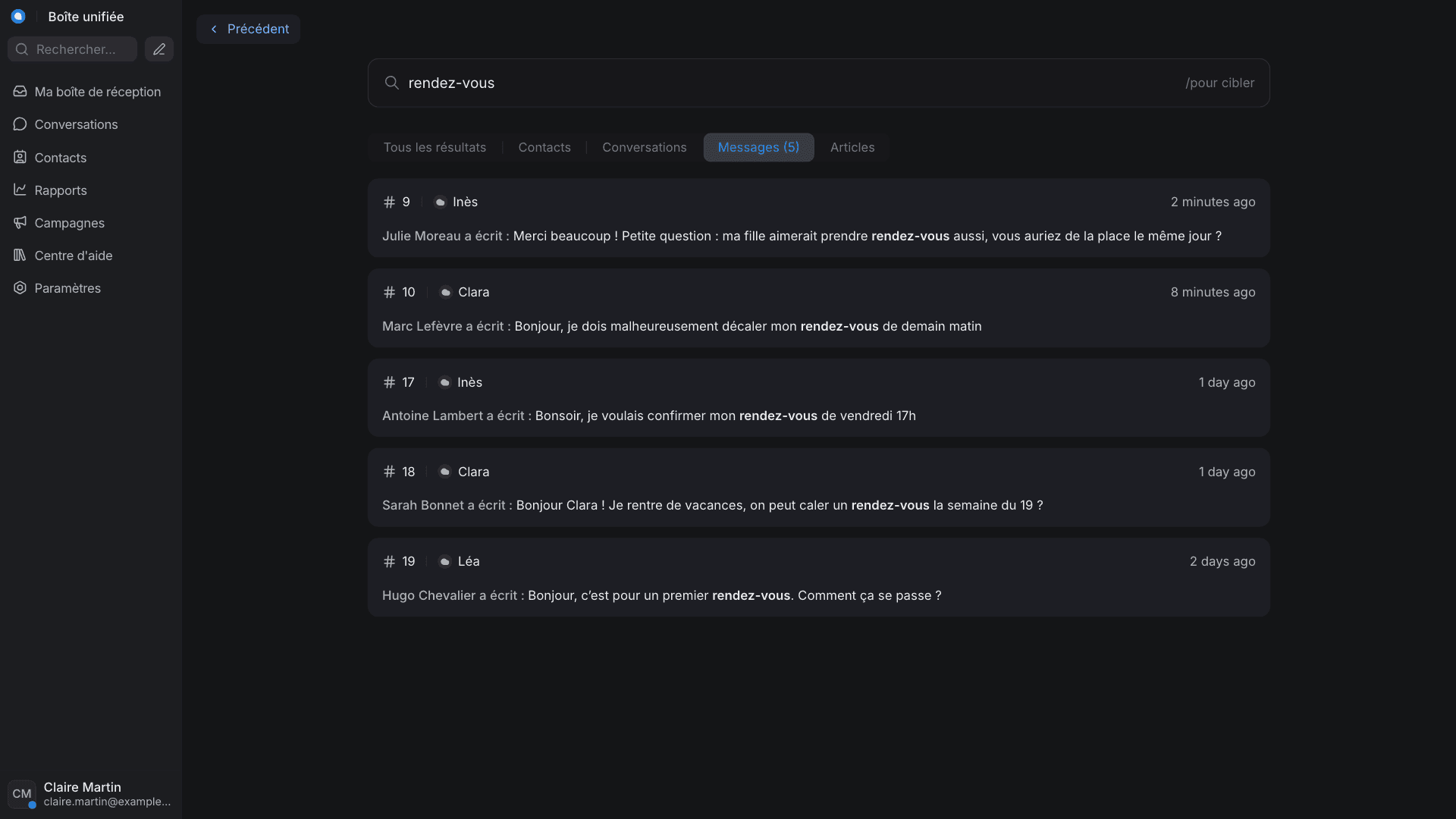Click the chart icon beside Rapports
The height and width of the screenshot is (819, 1456).
[x=20, y=190]
